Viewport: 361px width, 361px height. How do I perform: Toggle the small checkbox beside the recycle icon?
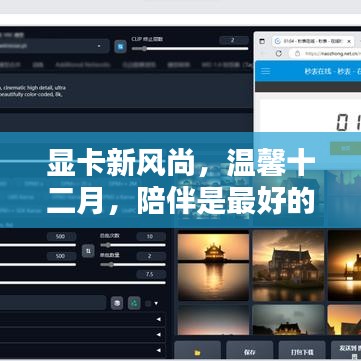(x=148, y=304)
